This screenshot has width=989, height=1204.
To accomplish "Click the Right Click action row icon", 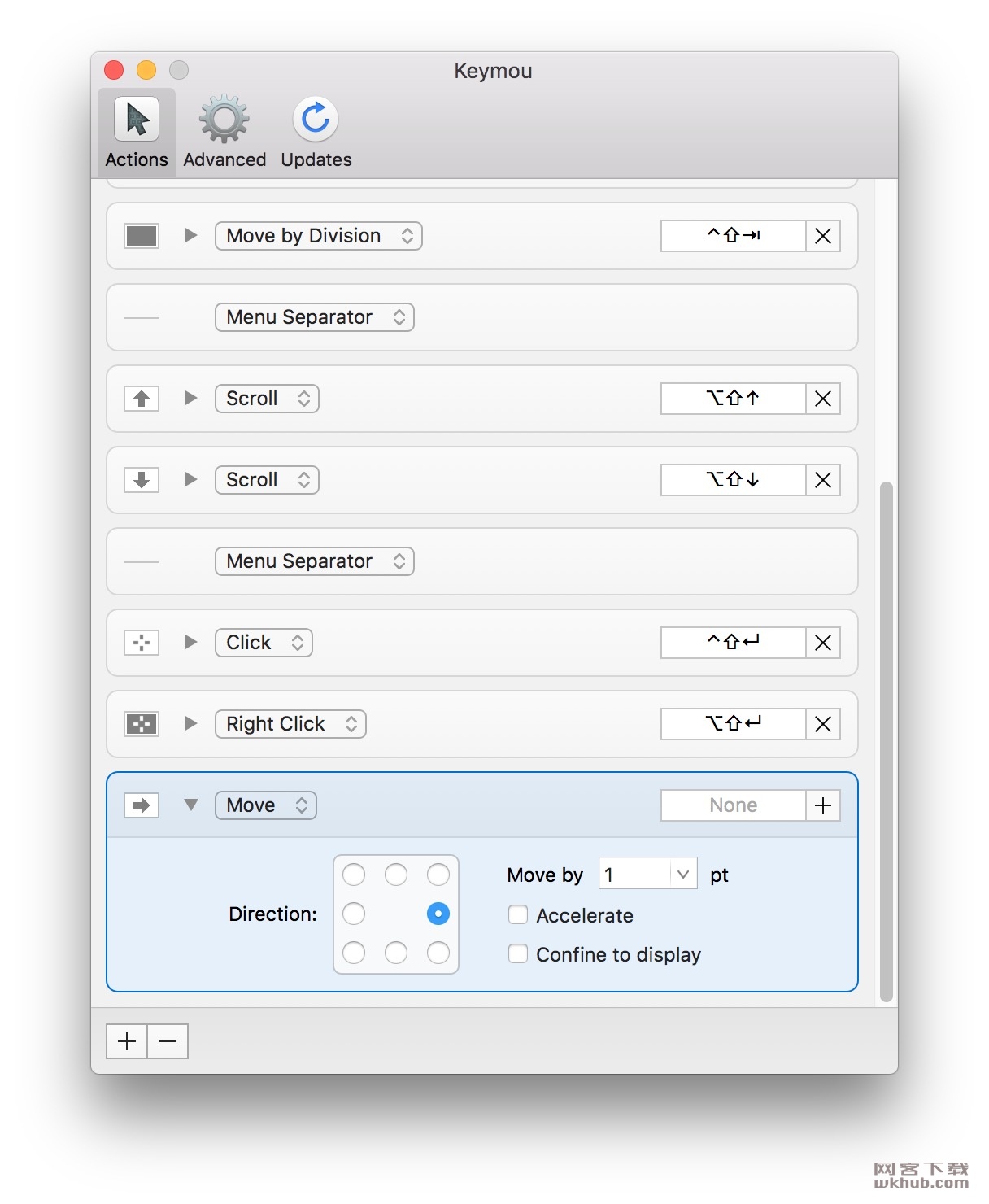I will click(x=142, y=724).
